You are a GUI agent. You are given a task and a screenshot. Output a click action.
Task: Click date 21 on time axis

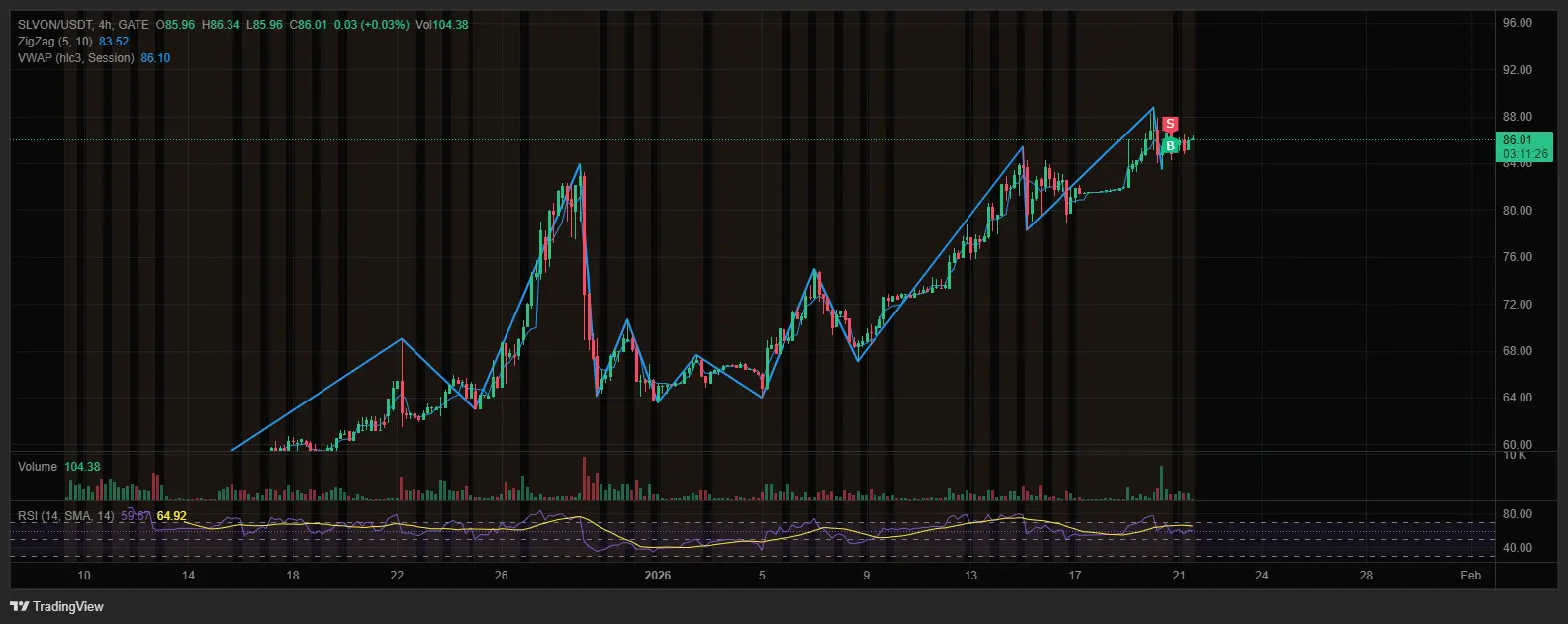tap(1178, 576)
